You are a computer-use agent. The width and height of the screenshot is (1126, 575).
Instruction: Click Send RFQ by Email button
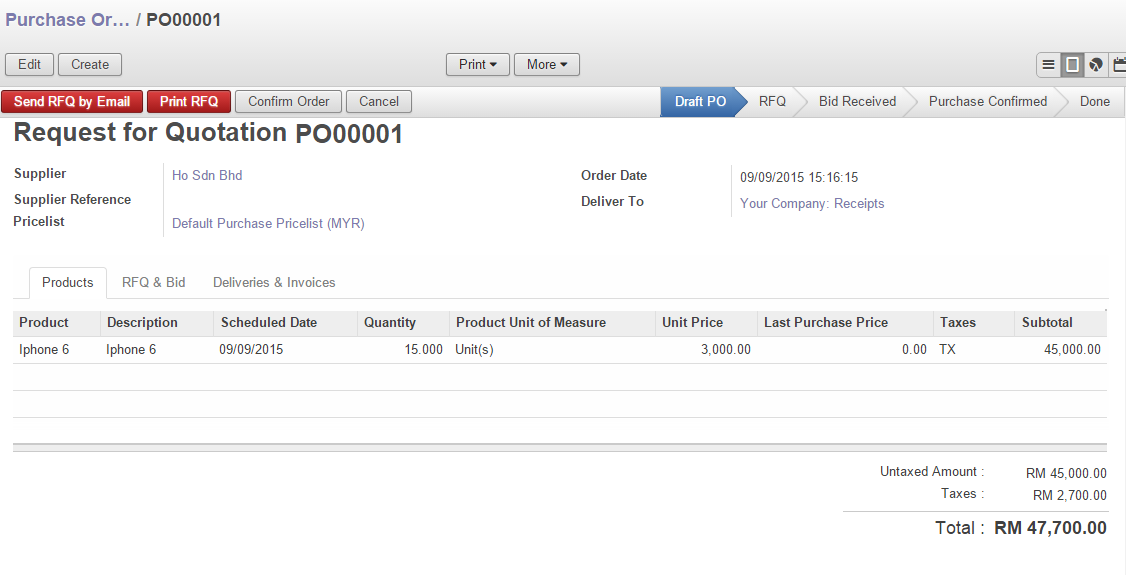coord(72,102)
